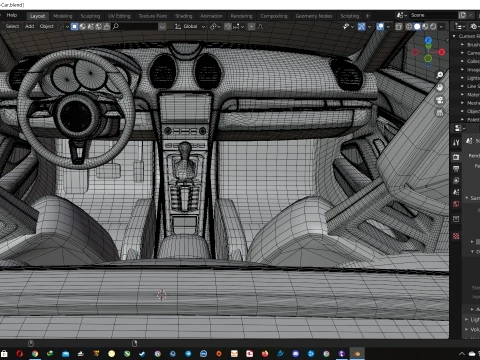The height and width of the screenshot is (360, 480).
Task: Click the red X axis gizmo
Action: pos(442,52)
